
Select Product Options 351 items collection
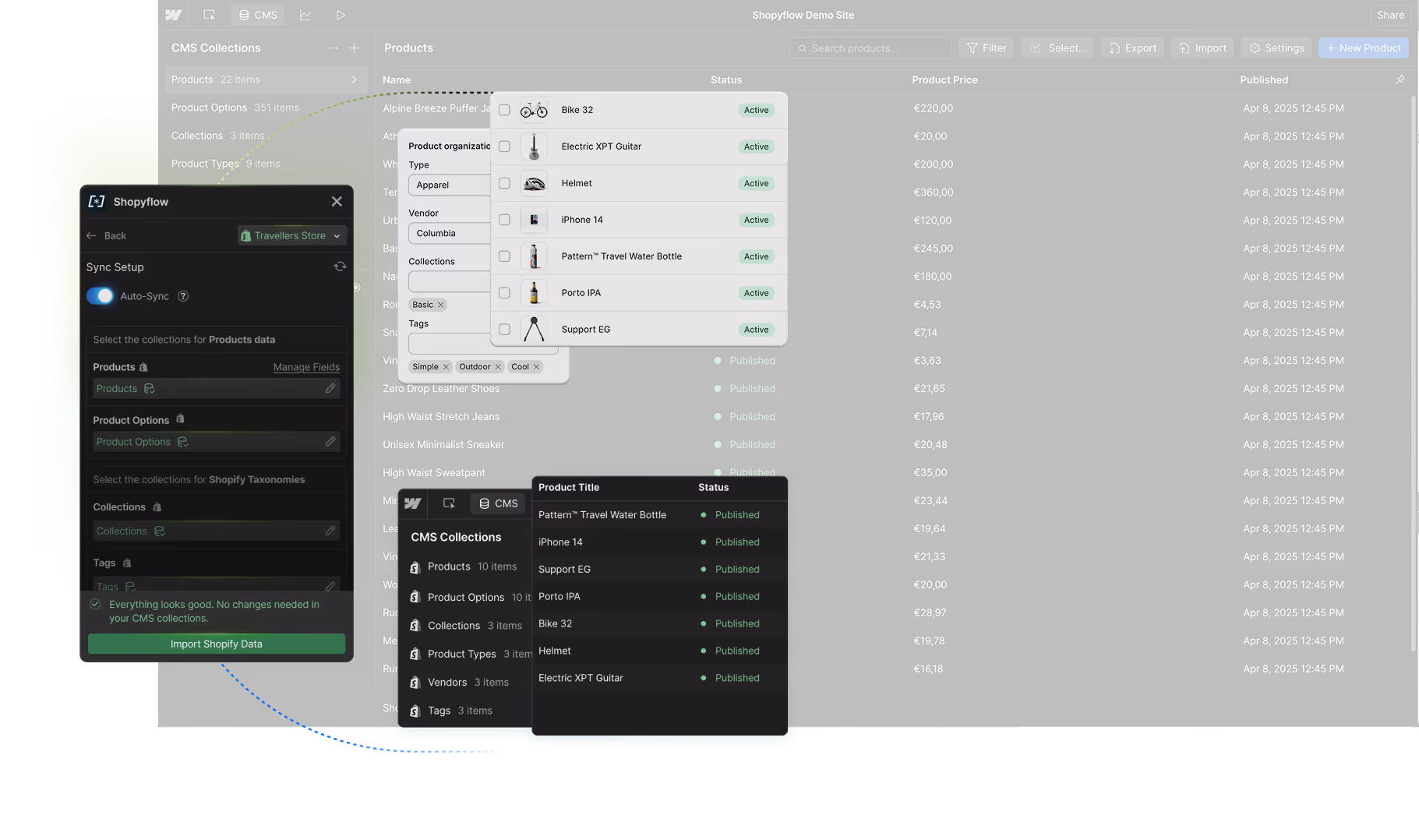(x=235, y=108)
